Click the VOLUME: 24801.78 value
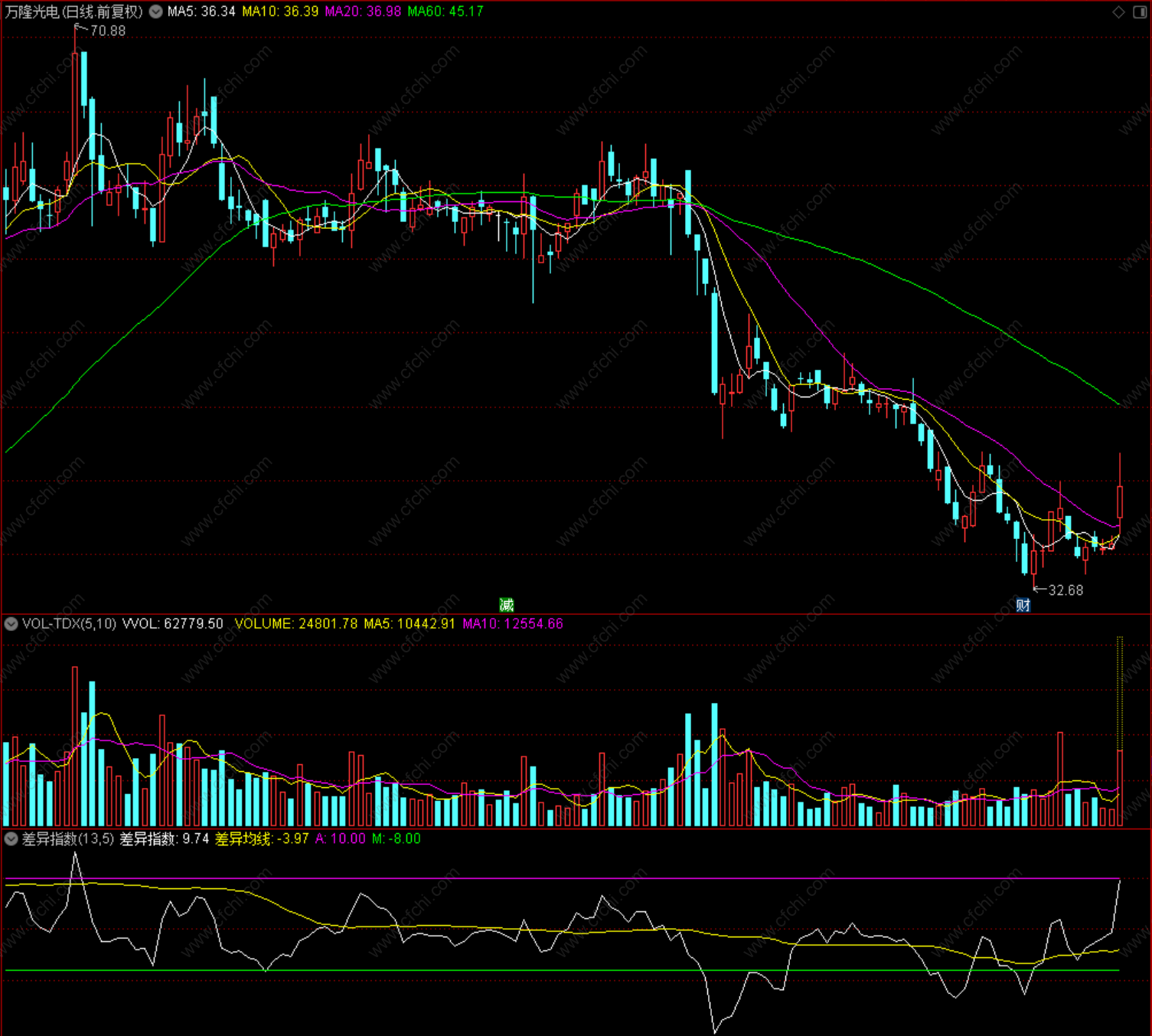Viewport: 1152px width, 1036px height. pos(296,624)
